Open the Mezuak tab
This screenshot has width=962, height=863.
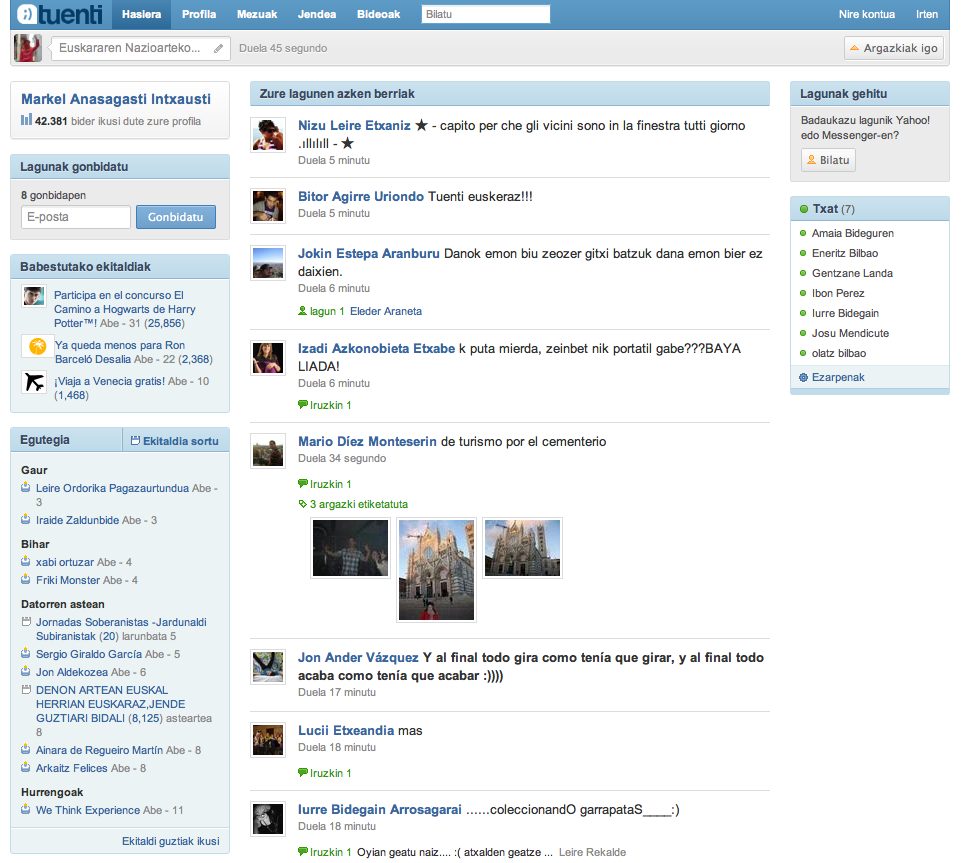tap(257, 14)
